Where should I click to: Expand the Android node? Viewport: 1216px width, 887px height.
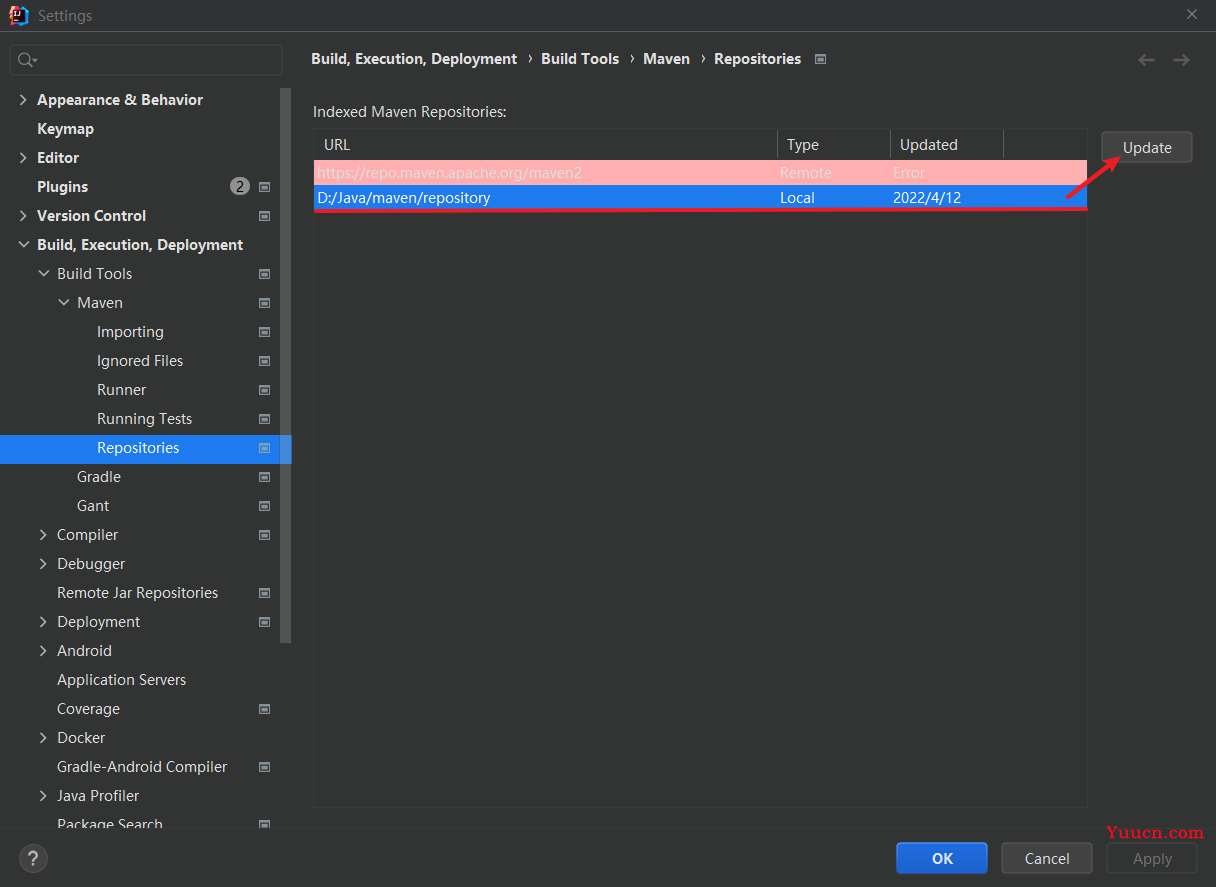point(43,651)
